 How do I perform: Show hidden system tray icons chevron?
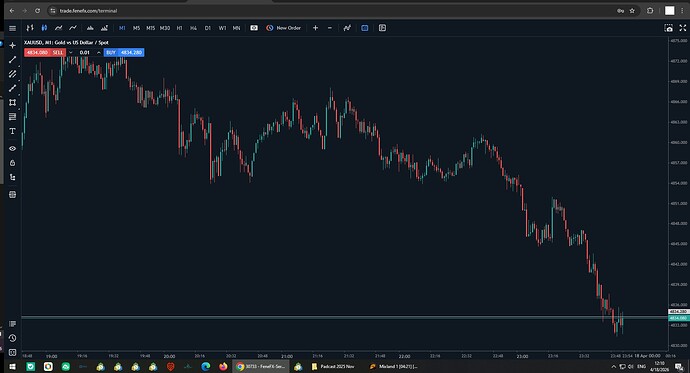click(613, 366)
